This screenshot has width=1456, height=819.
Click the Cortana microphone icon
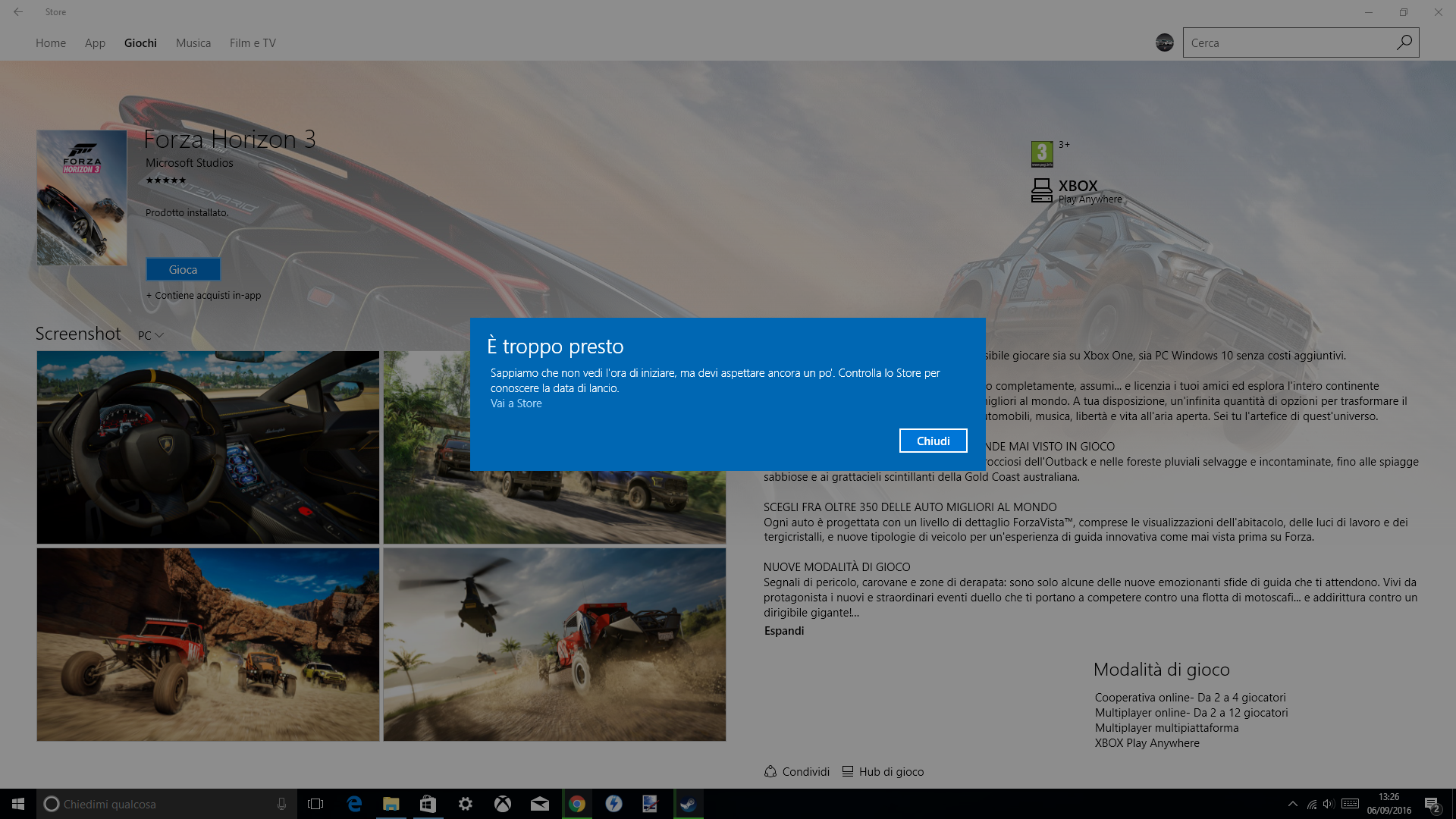point(281,804)
